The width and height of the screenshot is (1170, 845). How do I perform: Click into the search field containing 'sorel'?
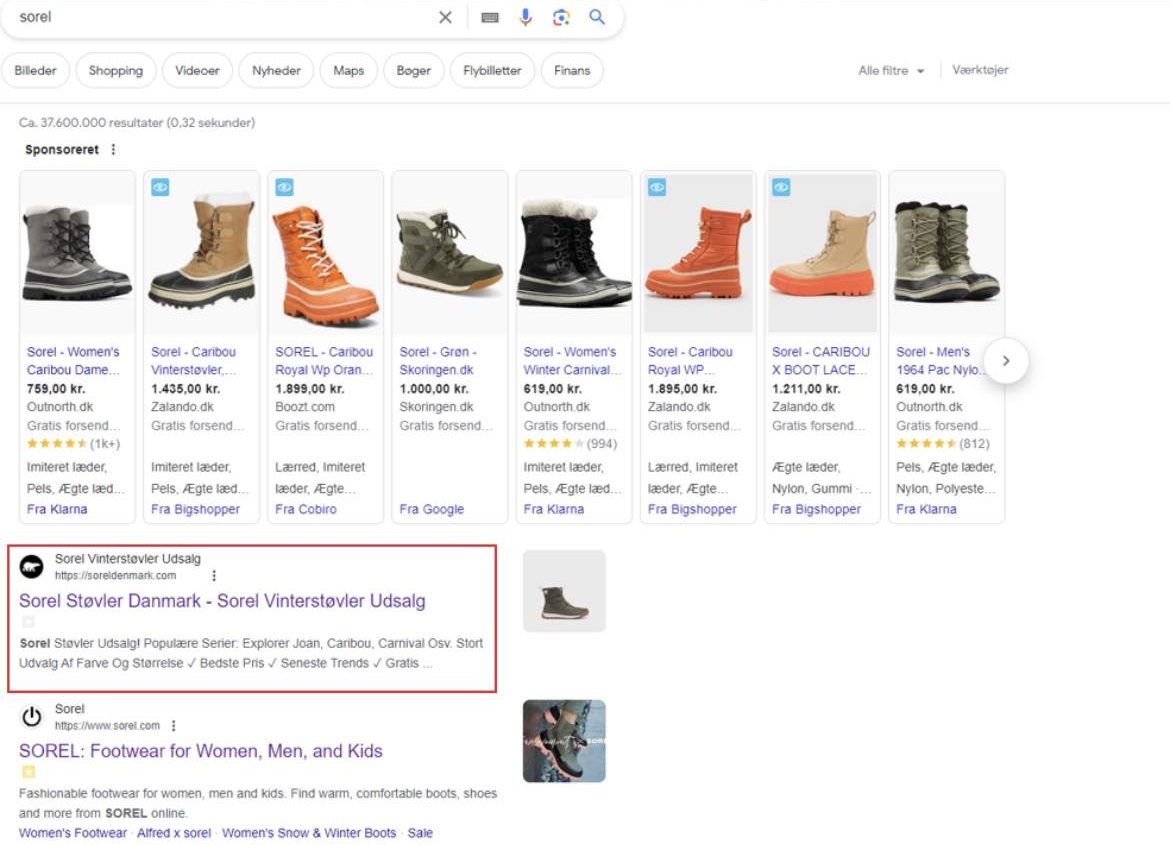(x=224, y=17)
